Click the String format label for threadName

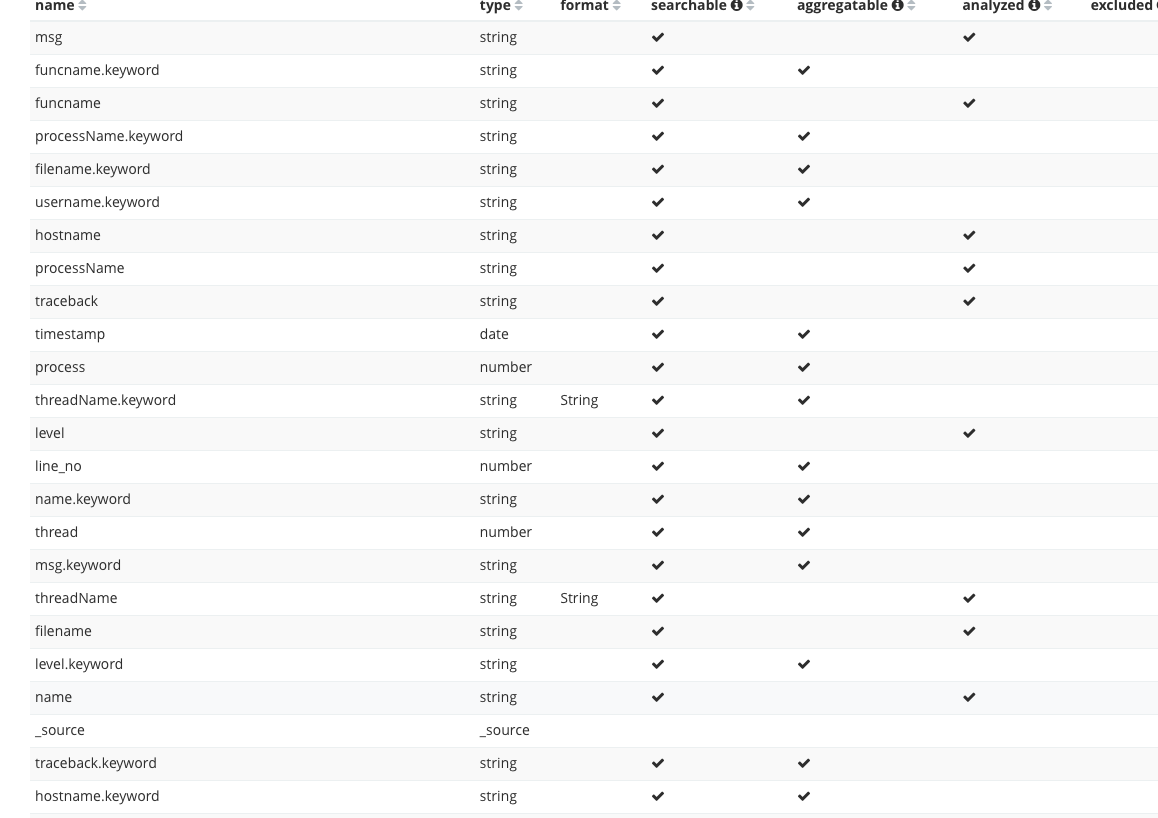click(x=579, y=598)
